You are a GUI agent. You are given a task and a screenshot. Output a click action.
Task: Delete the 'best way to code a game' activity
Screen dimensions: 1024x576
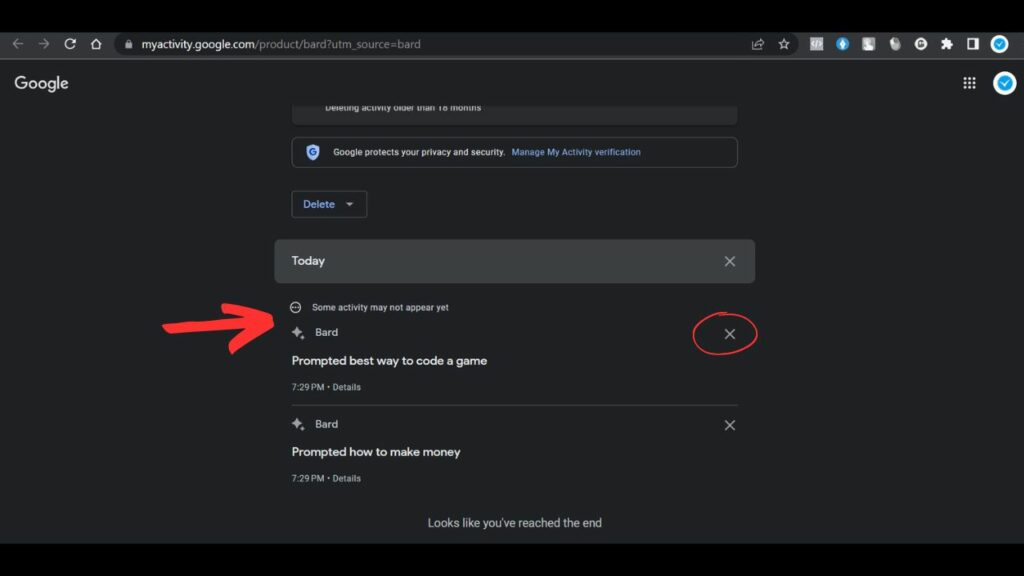coord(729,334)
